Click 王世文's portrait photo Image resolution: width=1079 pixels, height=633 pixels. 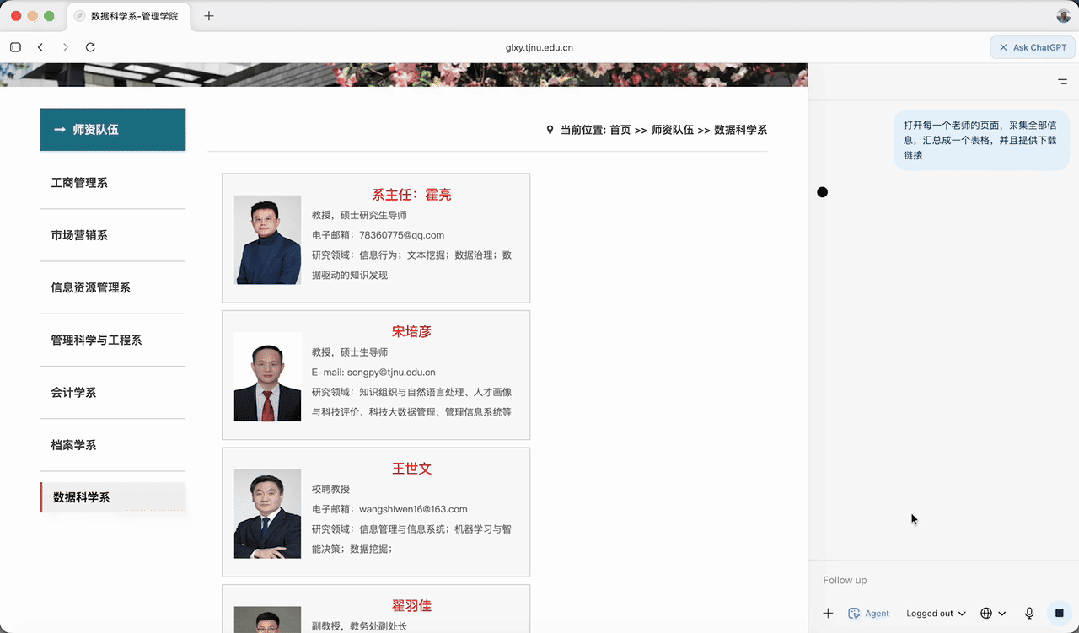click(x=267, y=514)
